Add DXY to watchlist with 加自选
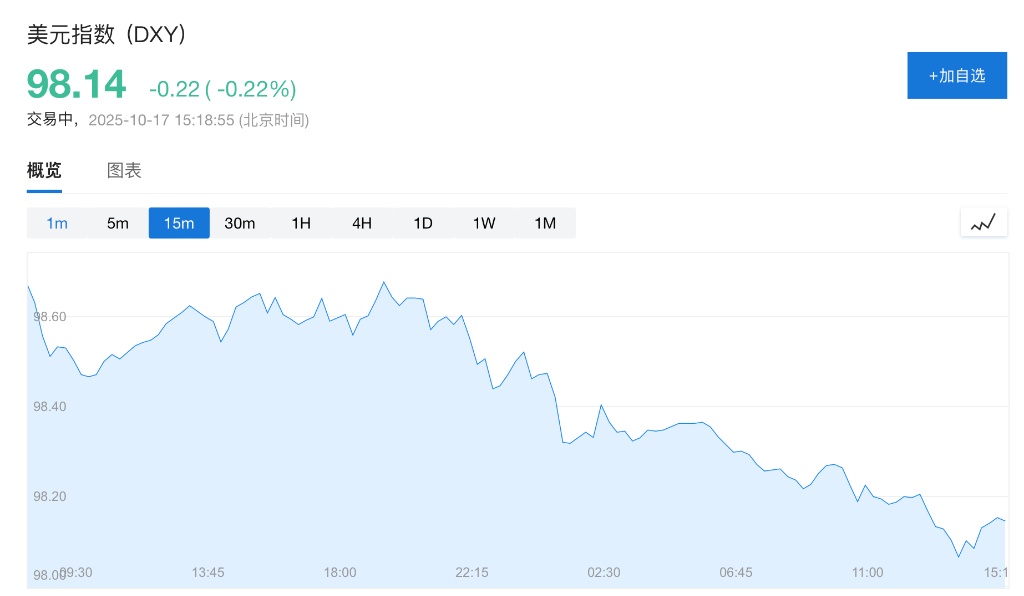1024x596 pixels. [x=956, y=75]
